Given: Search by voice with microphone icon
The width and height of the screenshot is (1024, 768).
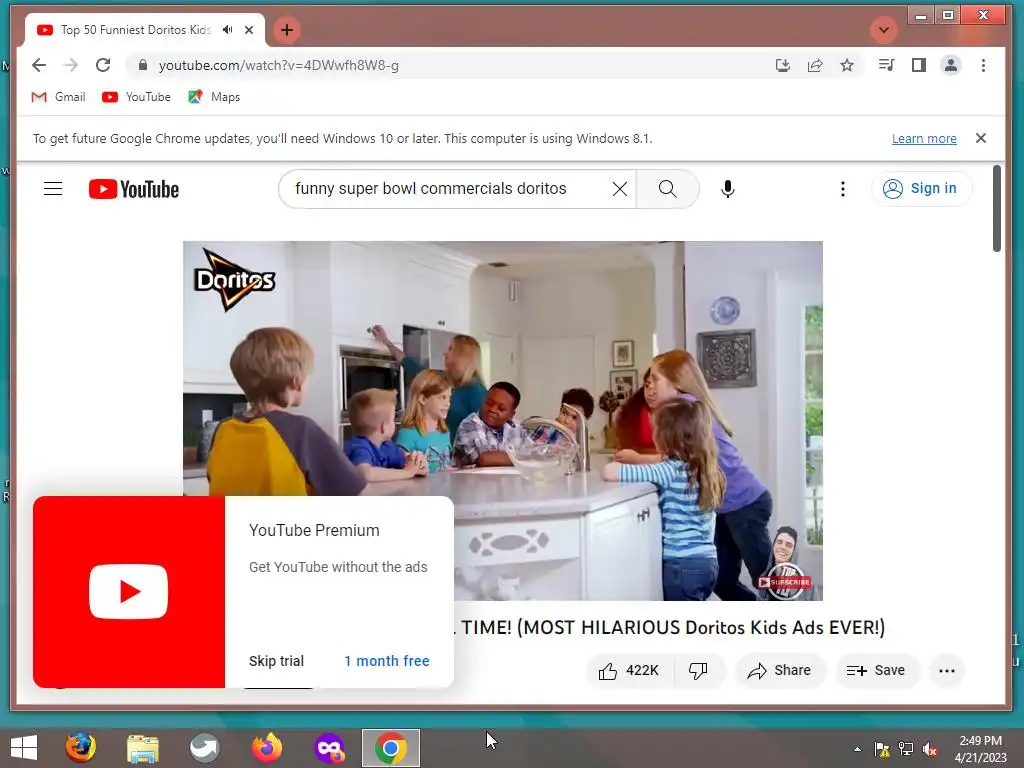Looking at the screenshot, I should tap(728, 189).
